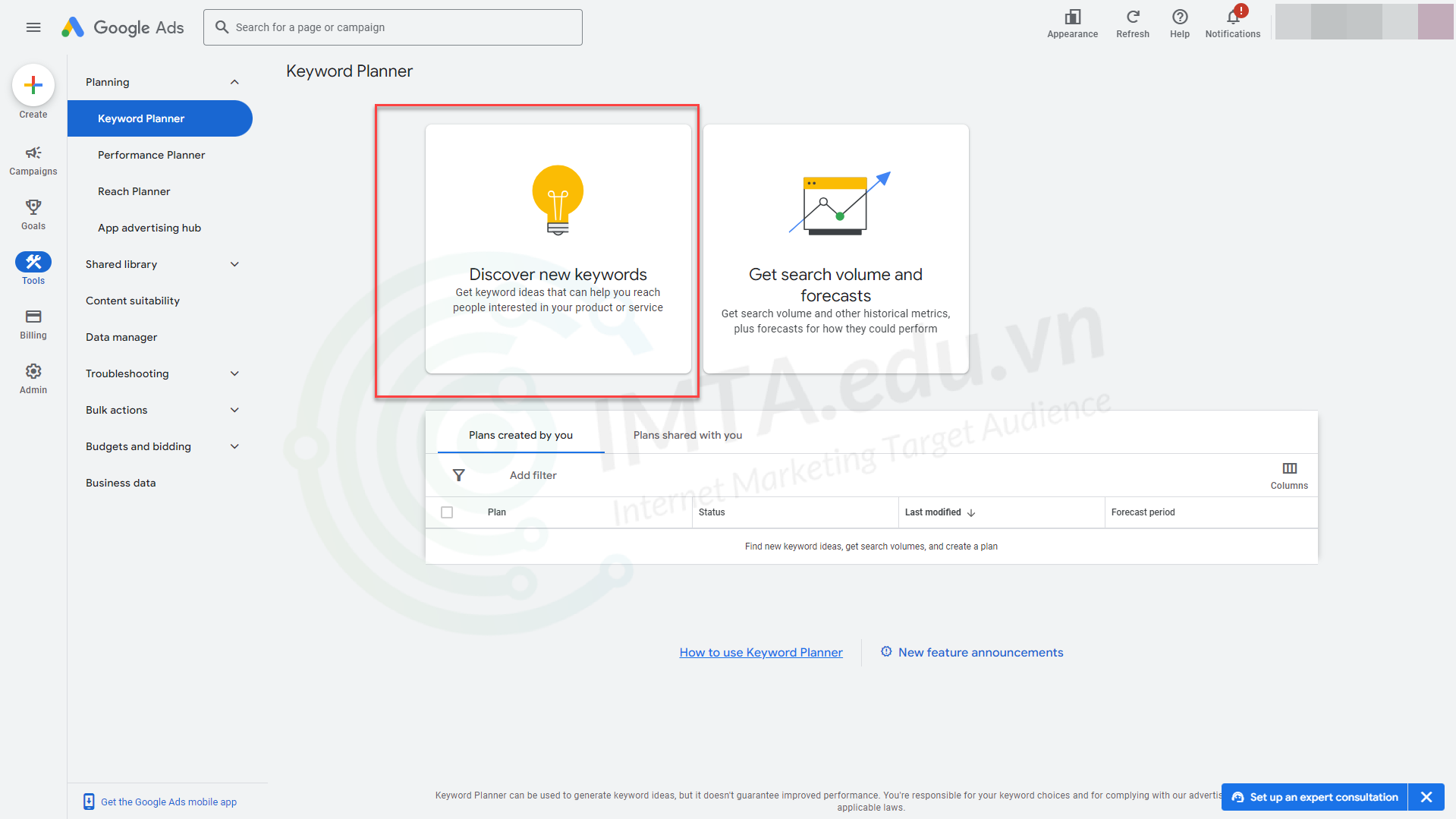This screenshot has width=1456, height=819.
Task: Click the lightbulb Discover new keywords icon
Action: [558, 200]
